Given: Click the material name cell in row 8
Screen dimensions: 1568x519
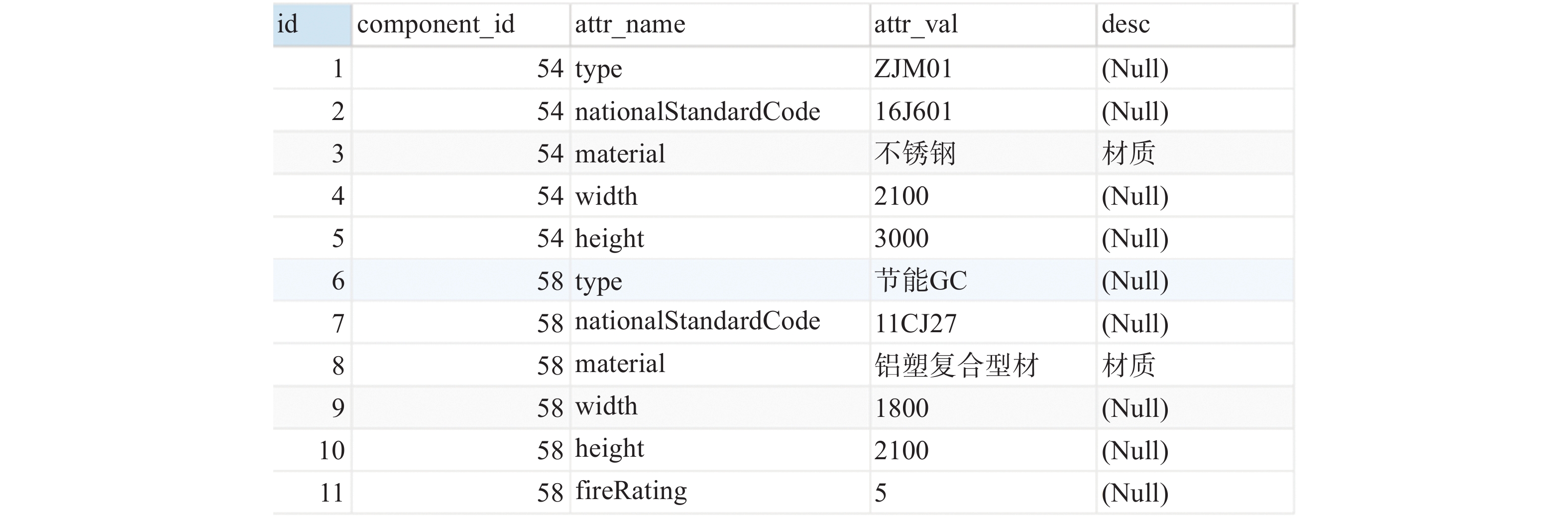Looking at the screenshot, I should coord(720,366).
